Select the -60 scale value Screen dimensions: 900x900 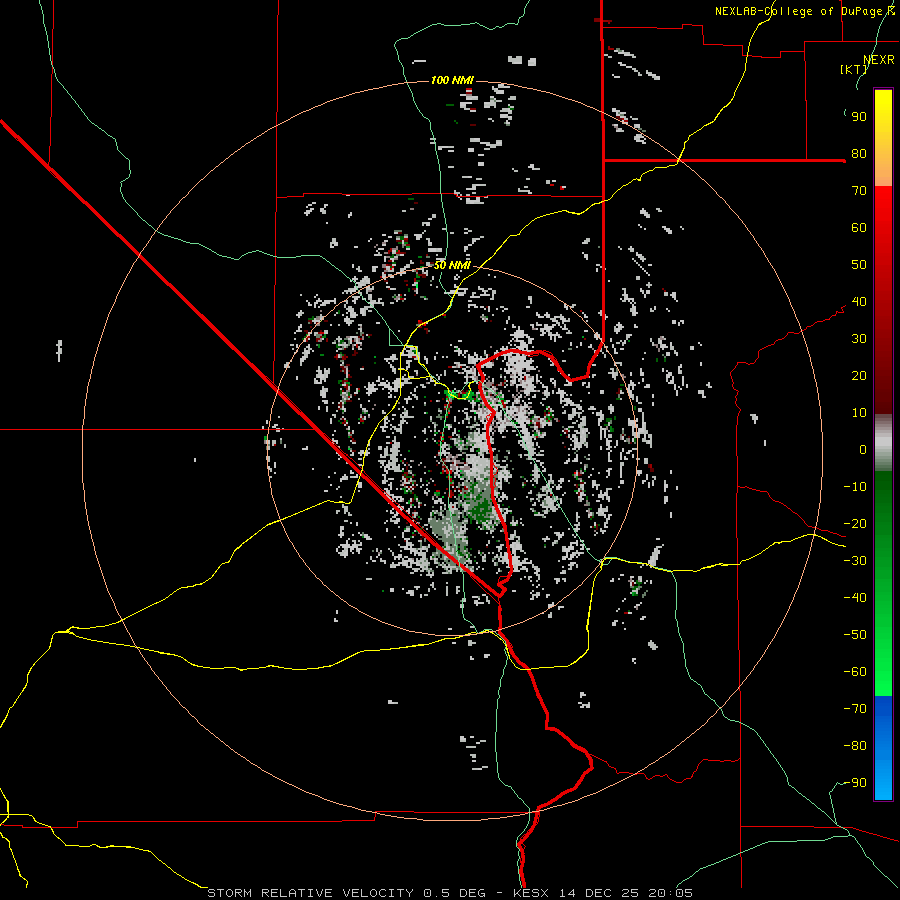click(855, 672)
